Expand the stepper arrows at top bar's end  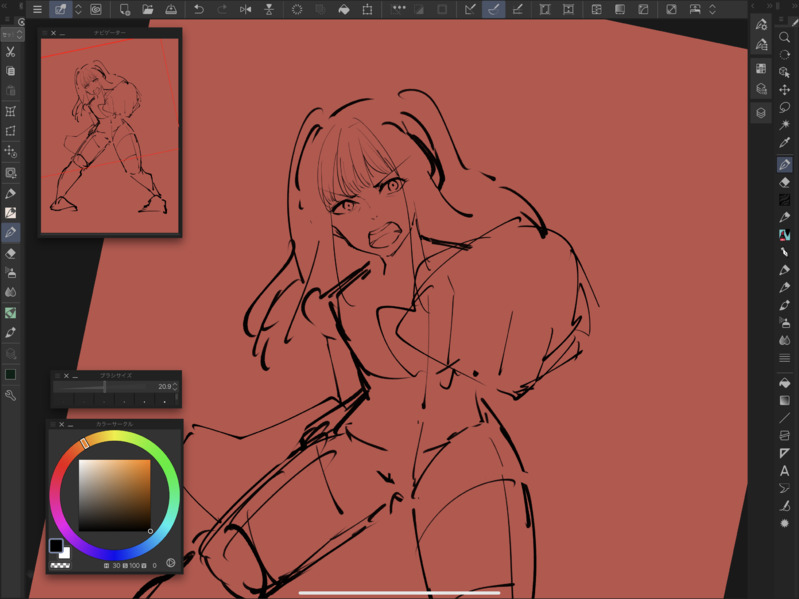(712, 9)
